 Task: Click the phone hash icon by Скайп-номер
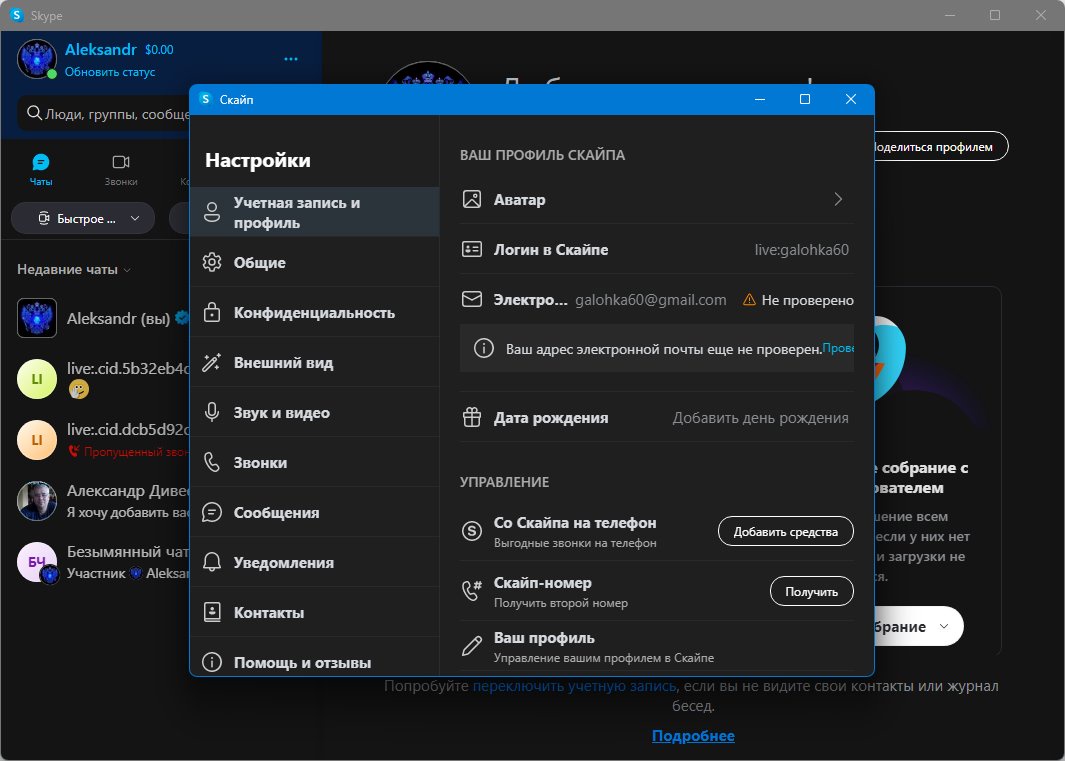click(471, 591)
